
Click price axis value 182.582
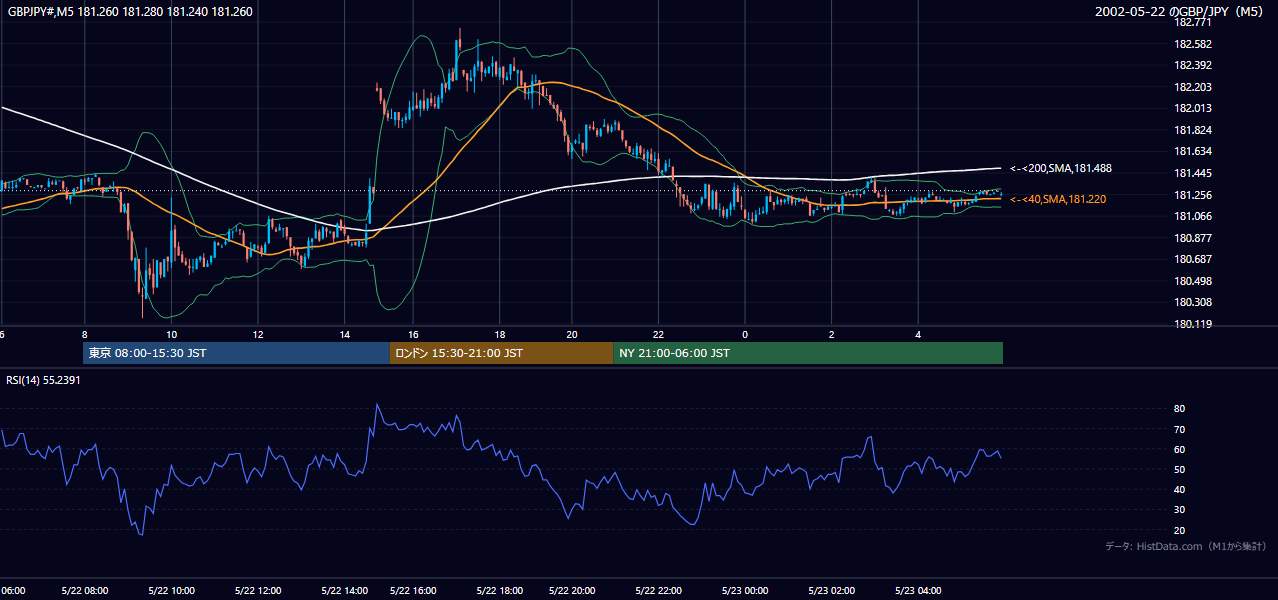click(1192, 44)
